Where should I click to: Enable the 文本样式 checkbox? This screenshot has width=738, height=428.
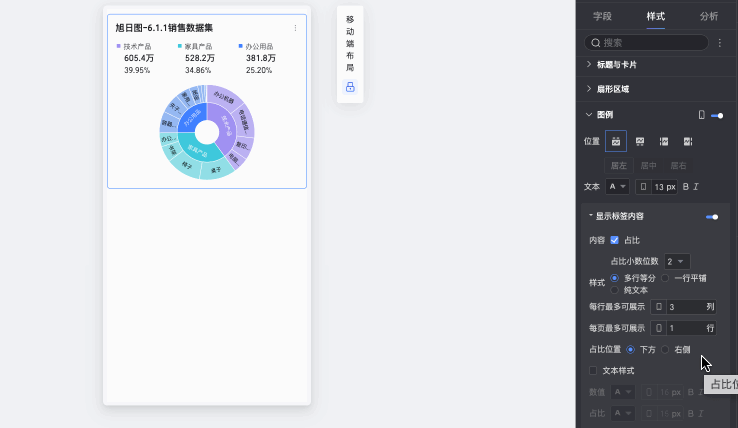(x=593, y=371)
